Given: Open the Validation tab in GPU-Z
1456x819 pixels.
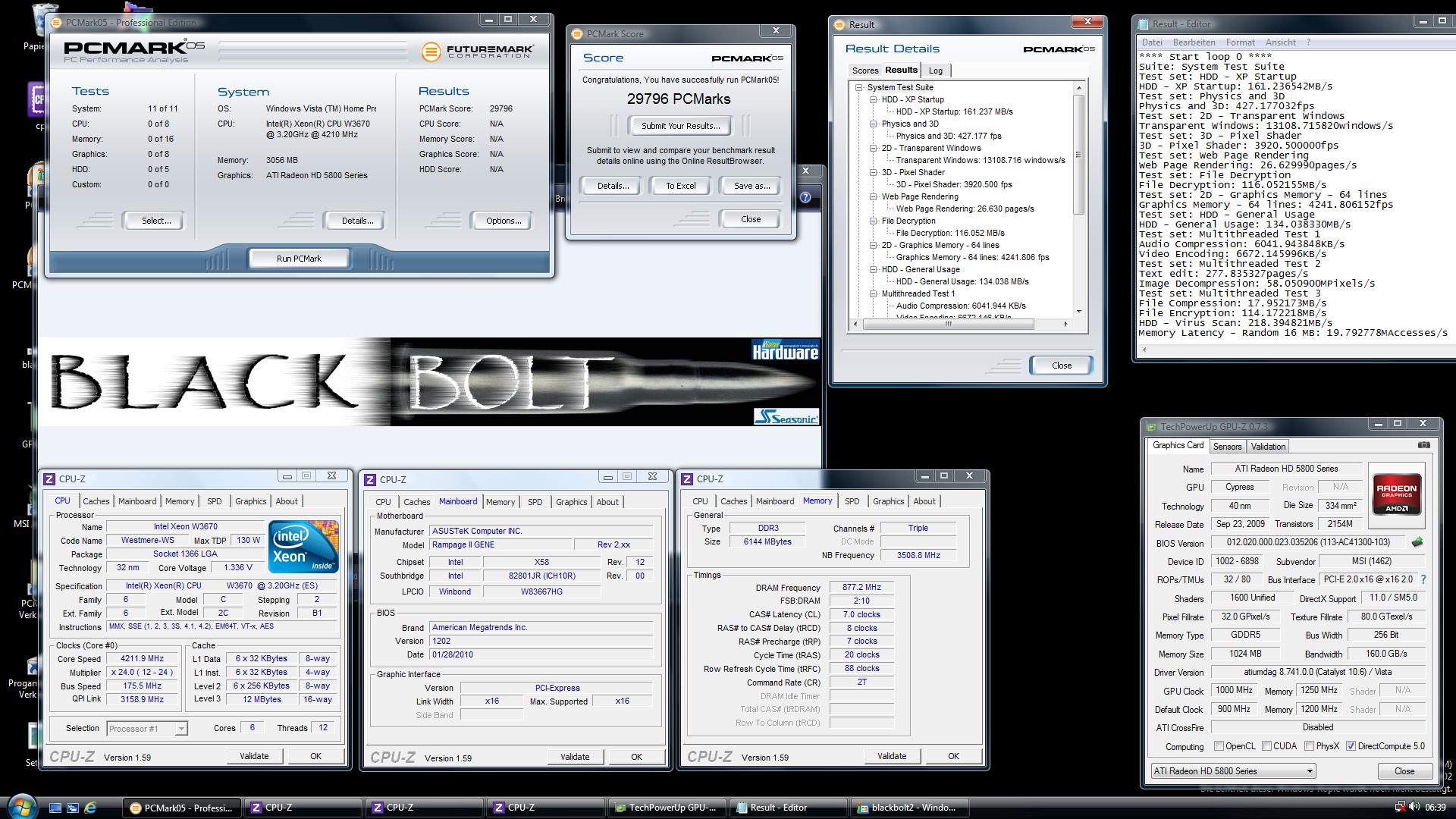Looking at the screenshot, I should 1268,447.
